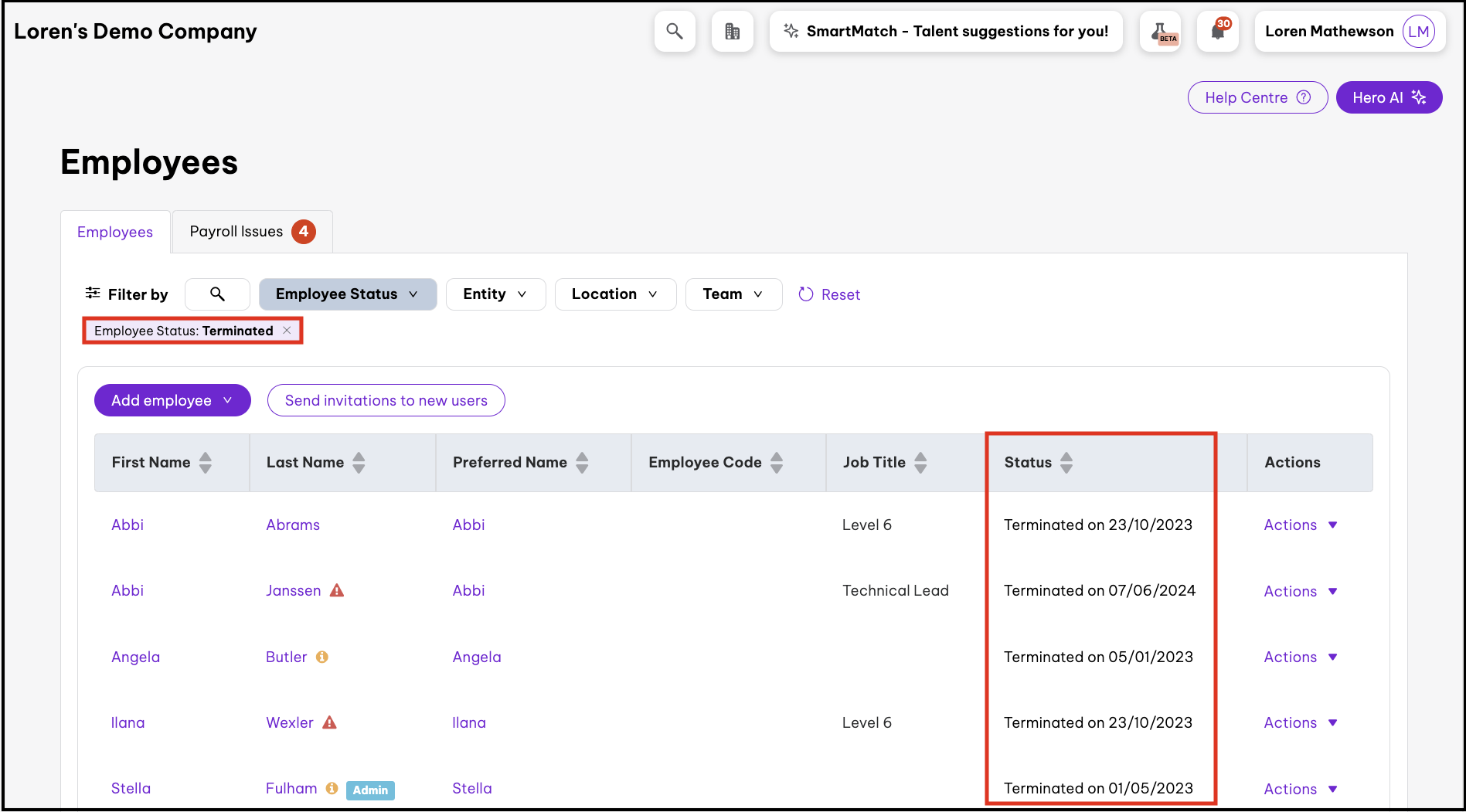This screenshot has width=1466, height=812.
Task: Select the Employees tab
Action: point(115,233)
